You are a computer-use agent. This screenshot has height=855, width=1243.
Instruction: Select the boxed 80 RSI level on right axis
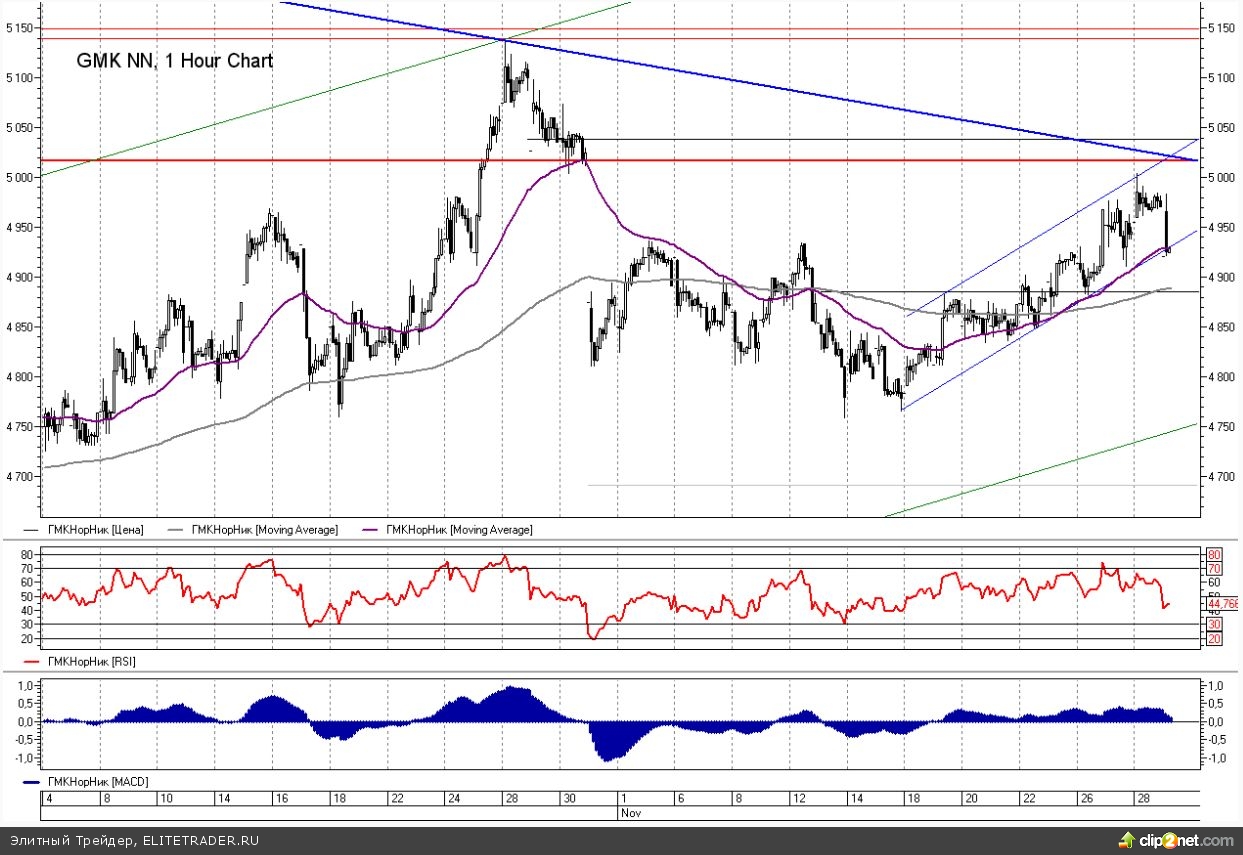(1215, 555)
